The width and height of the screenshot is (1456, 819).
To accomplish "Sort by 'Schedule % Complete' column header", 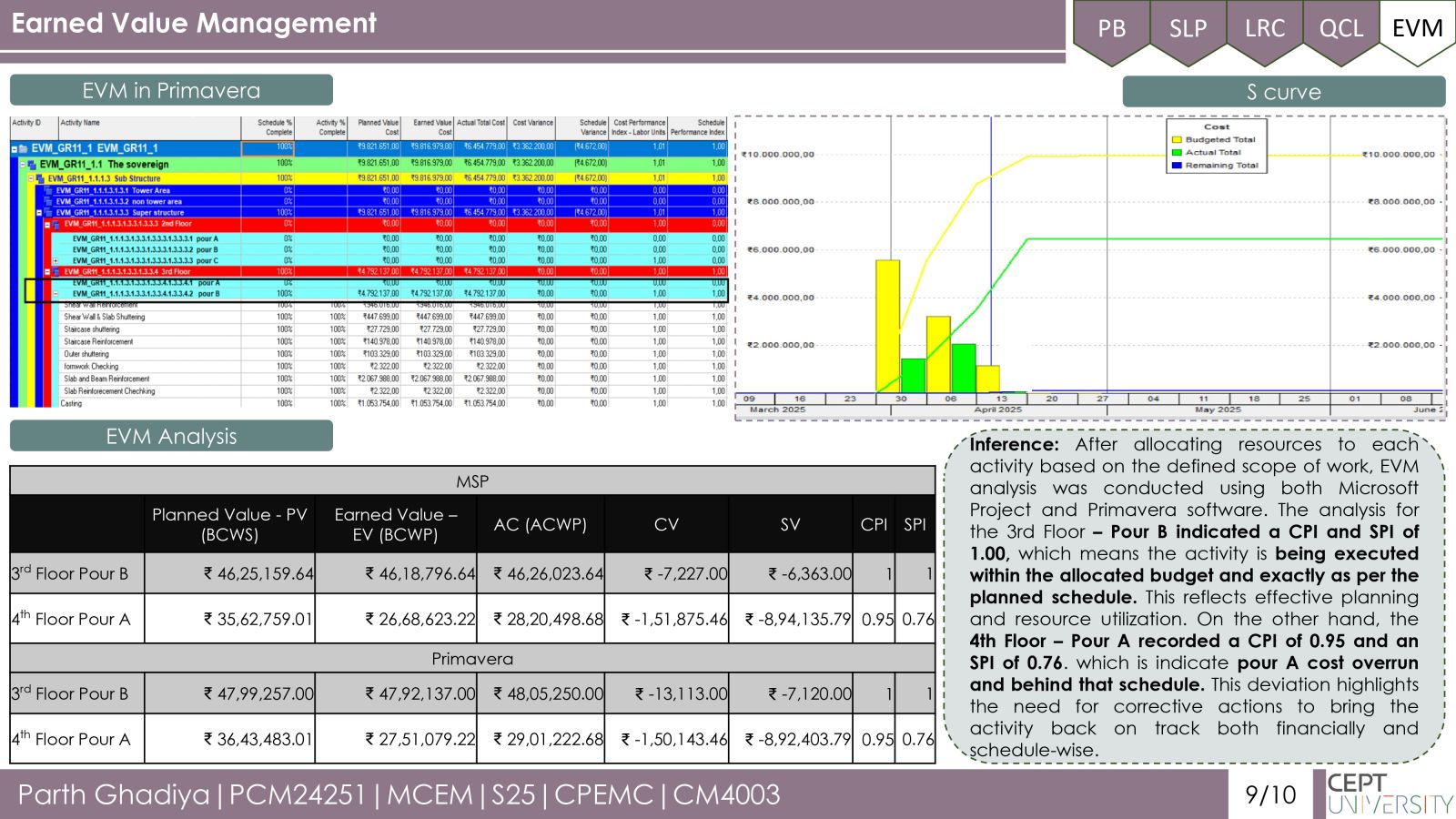I will coord(268,127).
